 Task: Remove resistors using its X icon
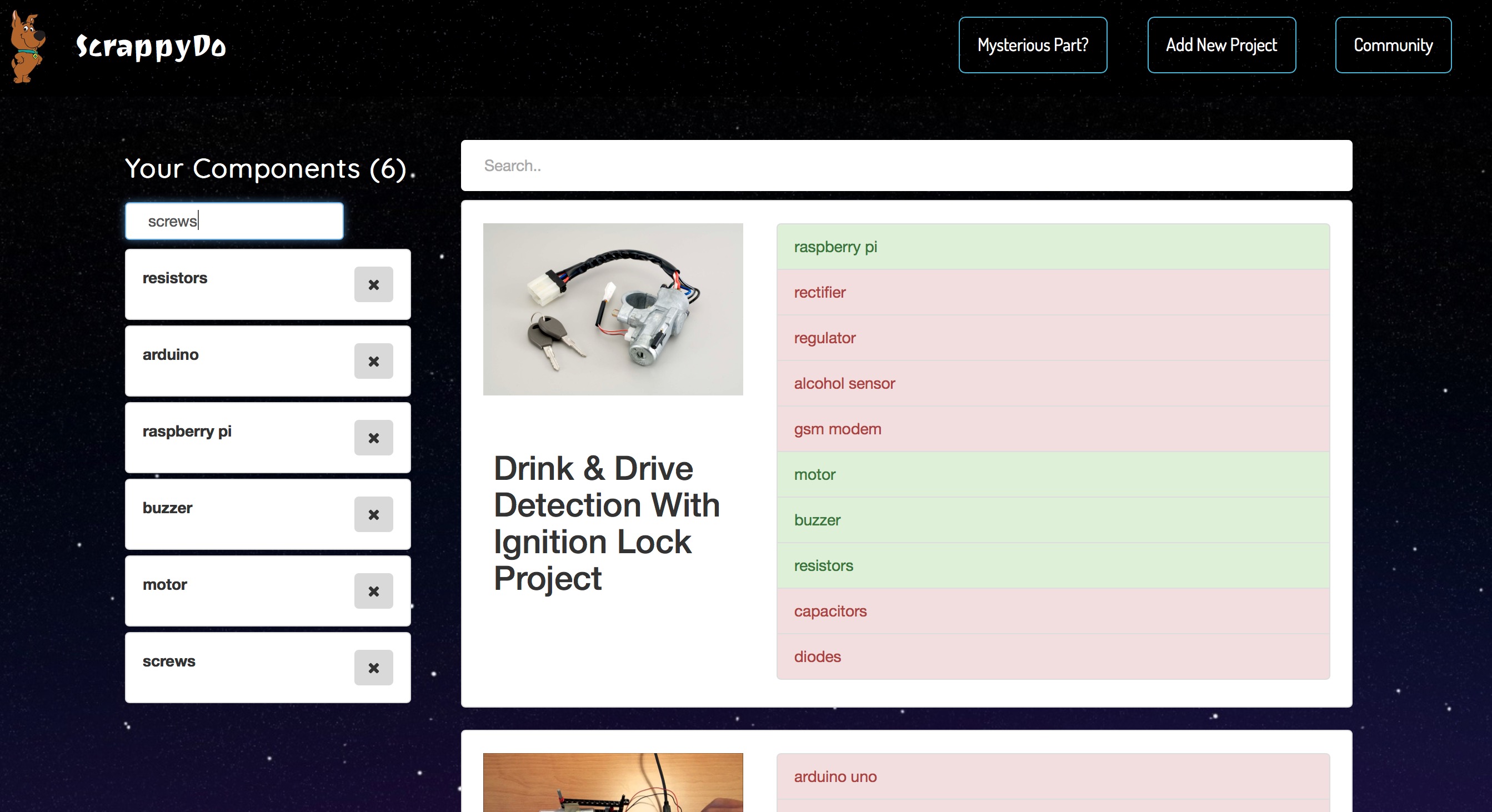[374, 284]
